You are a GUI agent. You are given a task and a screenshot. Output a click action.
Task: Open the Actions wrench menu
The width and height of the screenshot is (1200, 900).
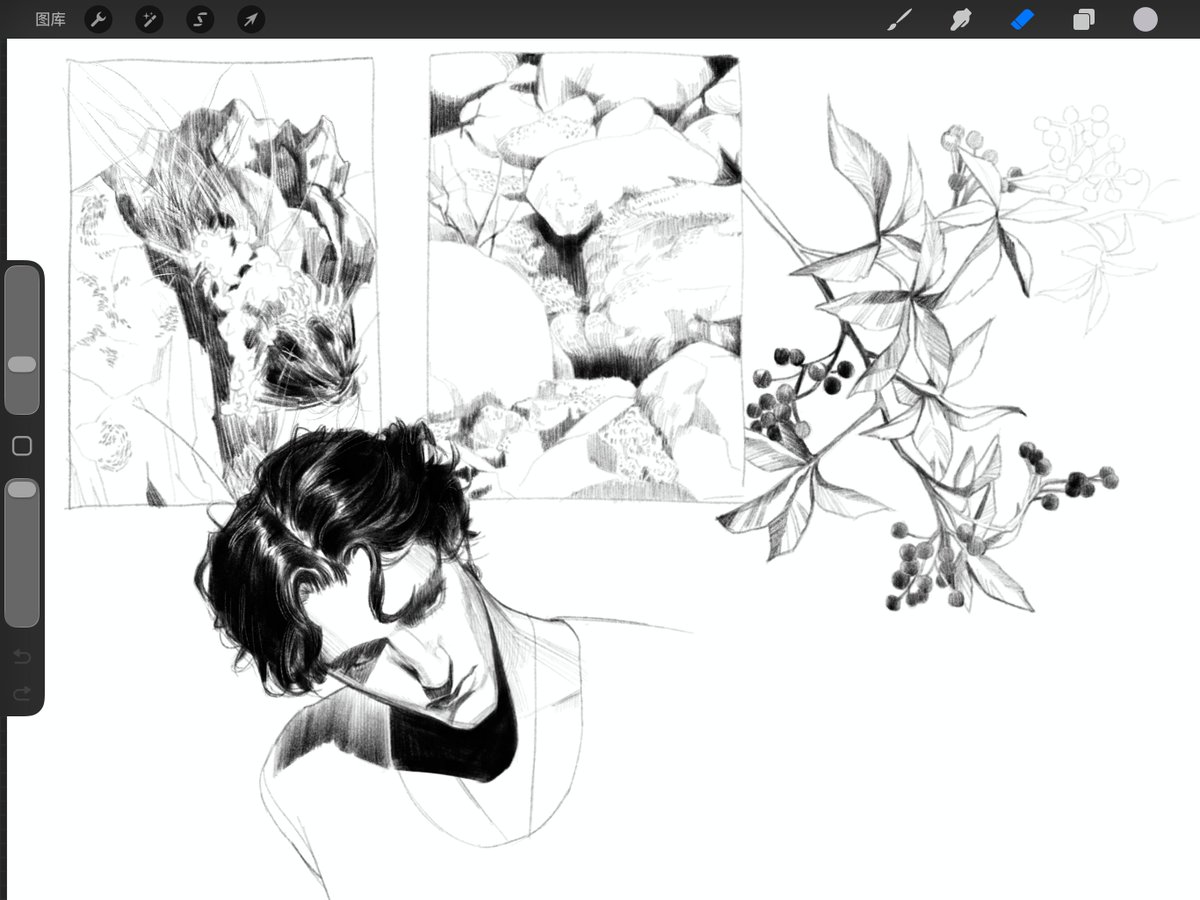(x=98, y=19)
